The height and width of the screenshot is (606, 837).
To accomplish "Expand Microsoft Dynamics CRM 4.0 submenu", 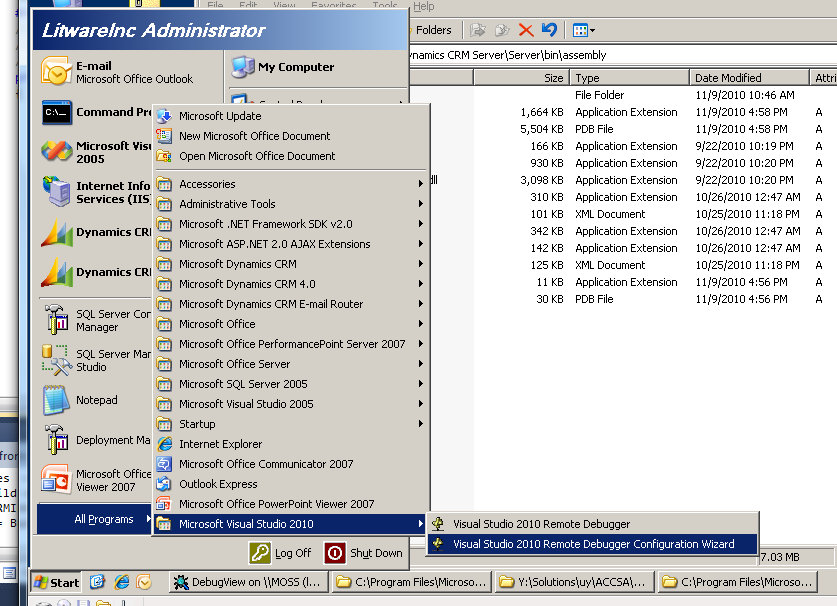I will click(x=291, y=284).
